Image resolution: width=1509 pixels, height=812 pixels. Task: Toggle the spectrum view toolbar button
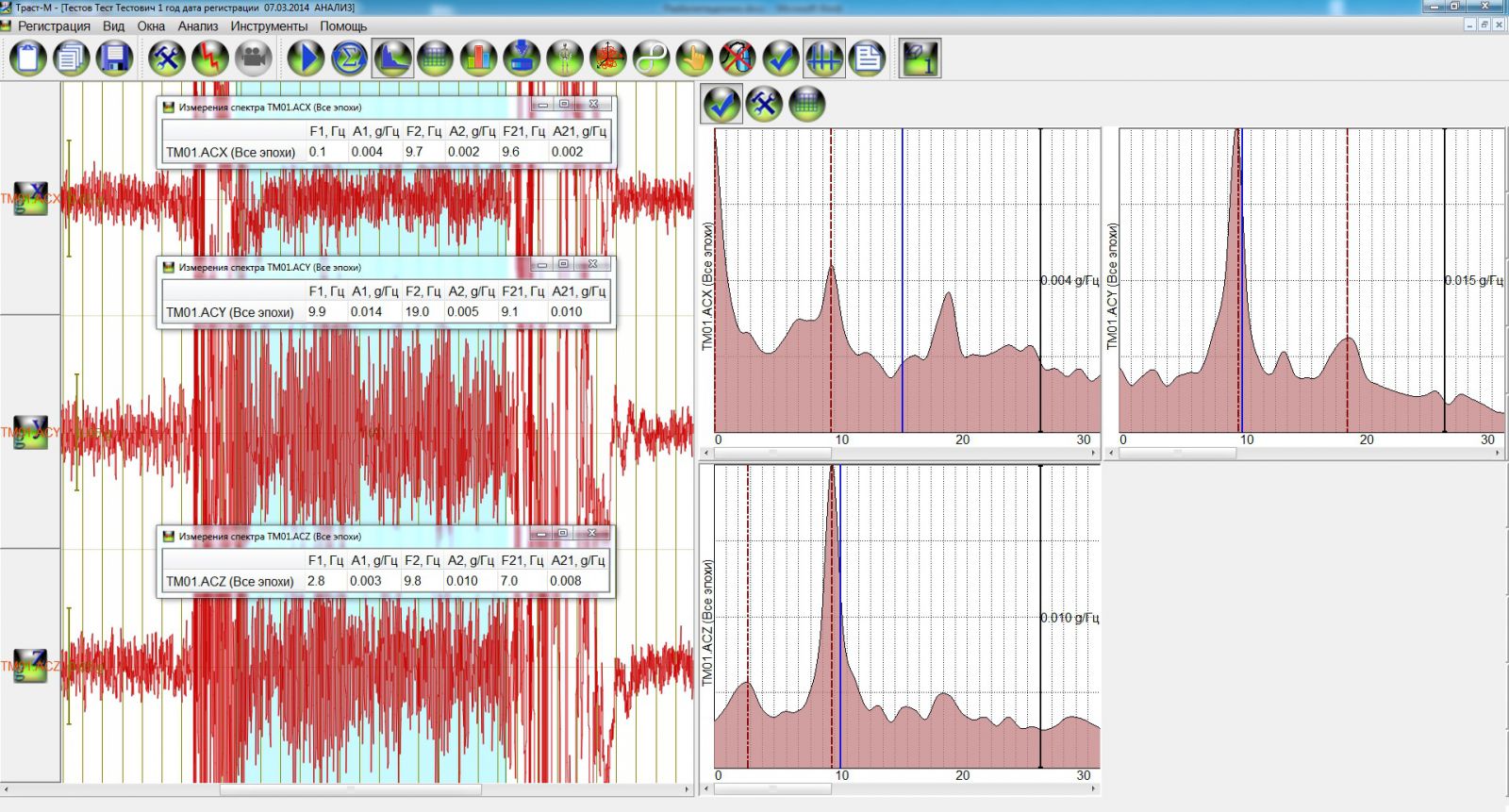(392, 58)
